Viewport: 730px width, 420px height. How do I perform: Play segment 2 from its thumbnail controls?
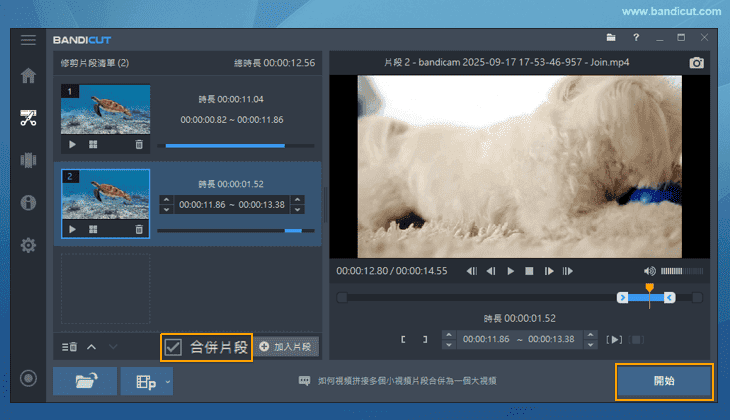[x=71, y=229]
